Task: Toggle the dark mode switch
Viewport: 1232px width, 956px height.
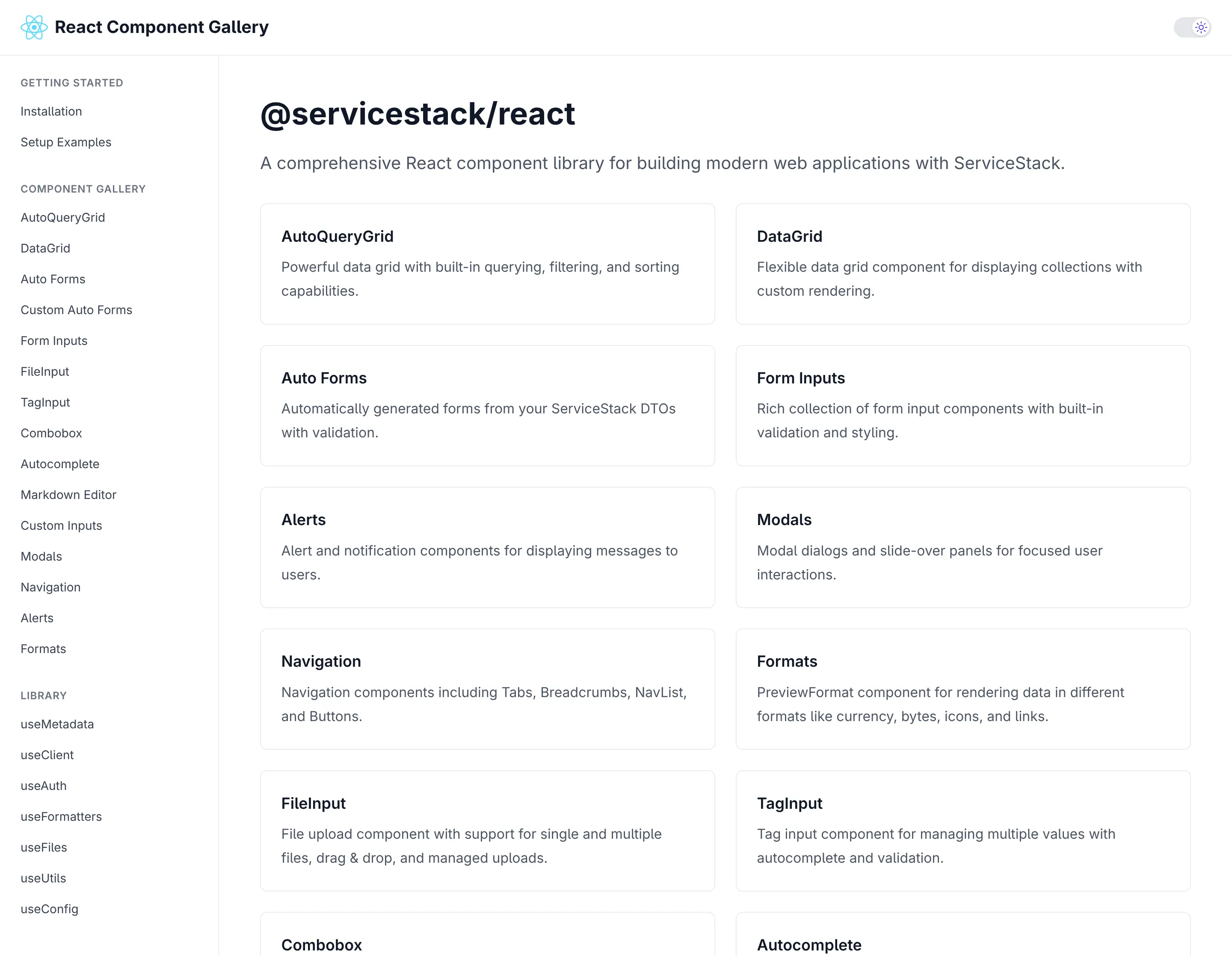Action: 1192,27
